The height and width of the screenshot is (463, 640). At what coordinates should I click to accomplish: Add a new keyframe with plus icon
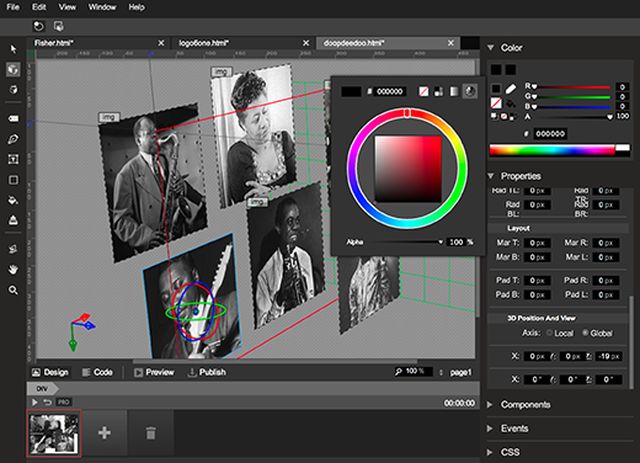(103, 432)
